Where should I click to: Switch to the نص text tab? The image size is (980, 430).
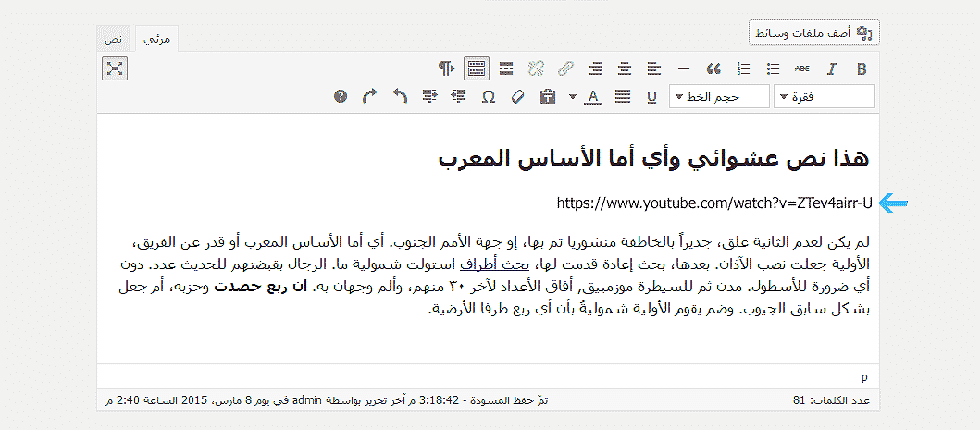(115, 38)
